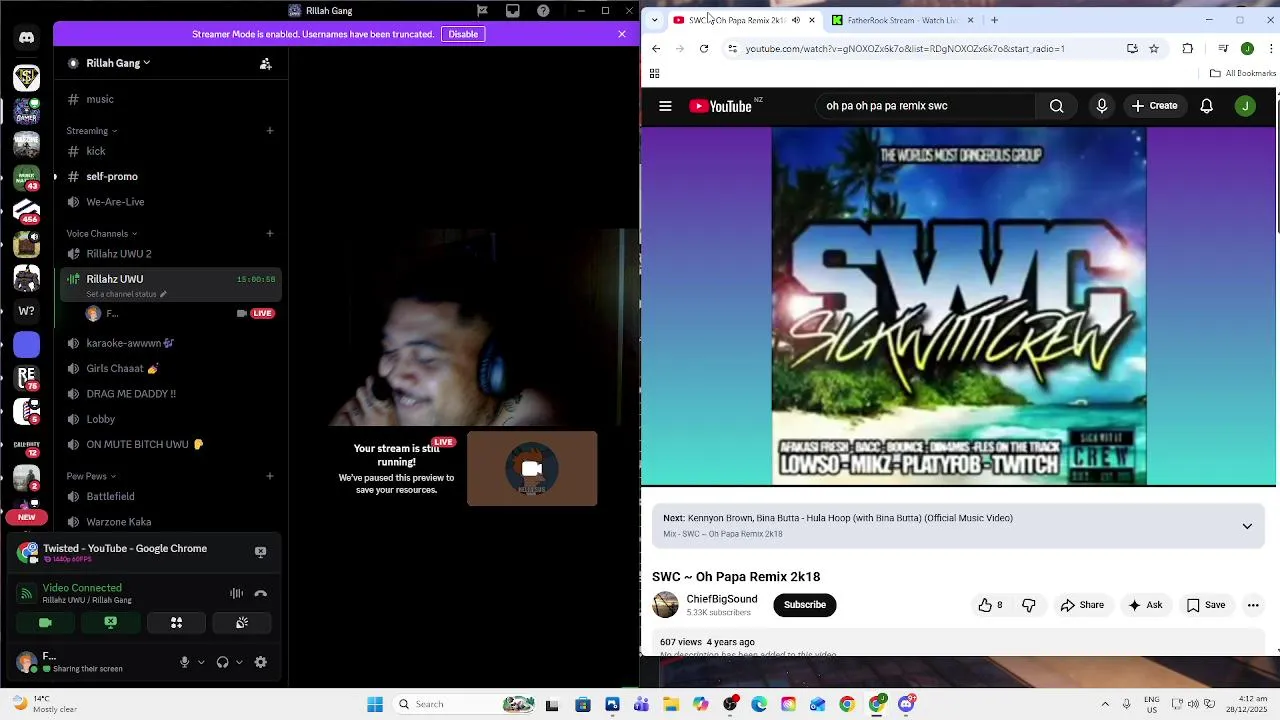Create a channel in Pew Pews category
1280x720 pixels.
[269, 477]
